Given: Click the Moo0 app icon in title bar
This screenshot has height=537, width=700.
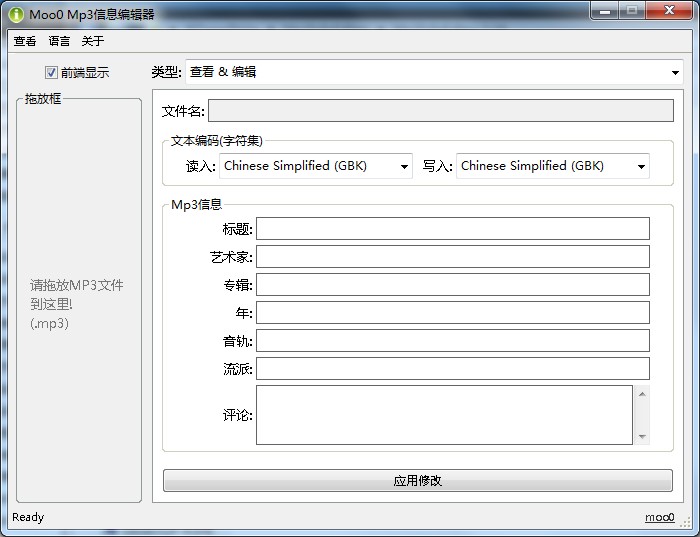Looking at the screenshot, I should (16, 15).
